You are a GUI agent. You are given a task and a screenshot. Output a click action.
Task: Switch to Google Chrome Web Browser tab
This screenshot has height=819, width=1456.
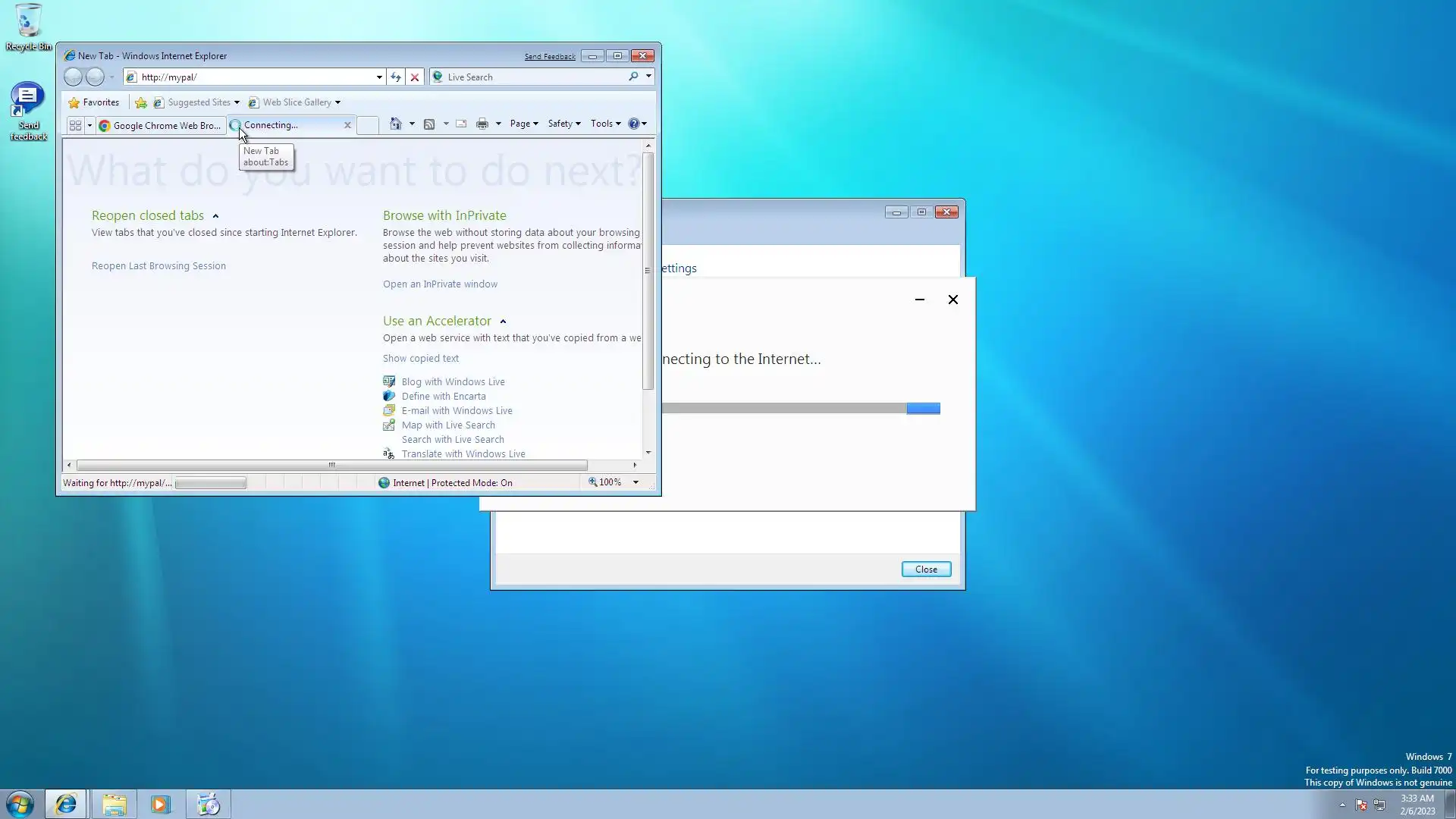tap(161, 125)
